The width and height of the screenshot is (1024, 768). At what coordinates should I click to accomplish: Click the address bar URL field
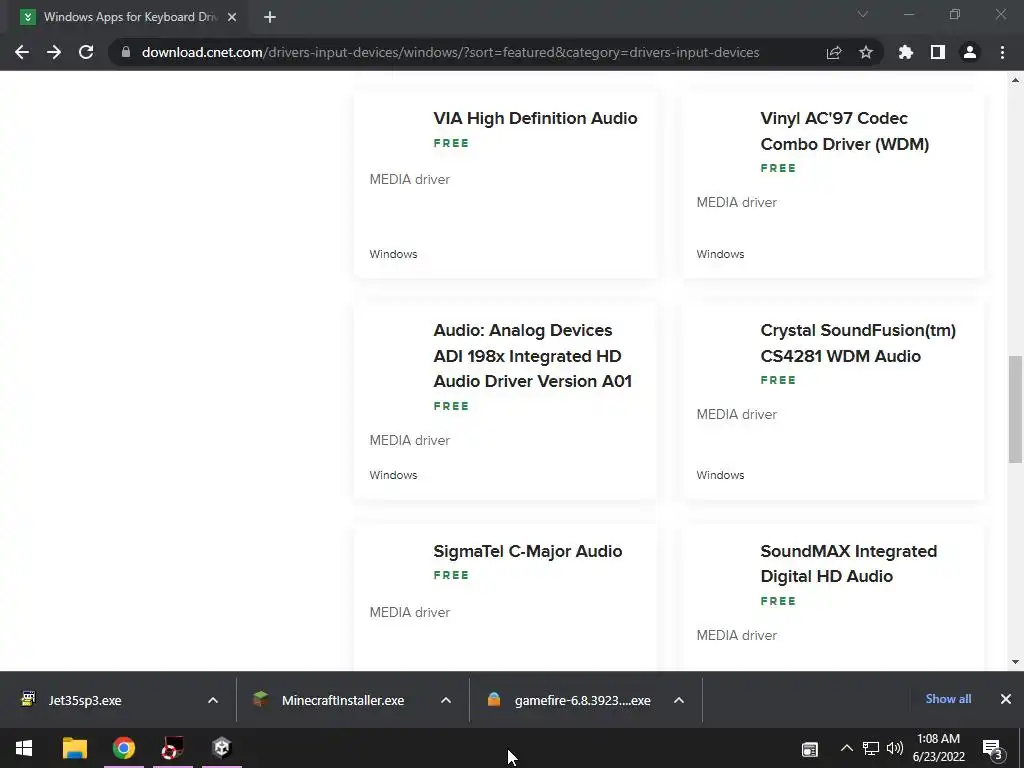point(450,52)
